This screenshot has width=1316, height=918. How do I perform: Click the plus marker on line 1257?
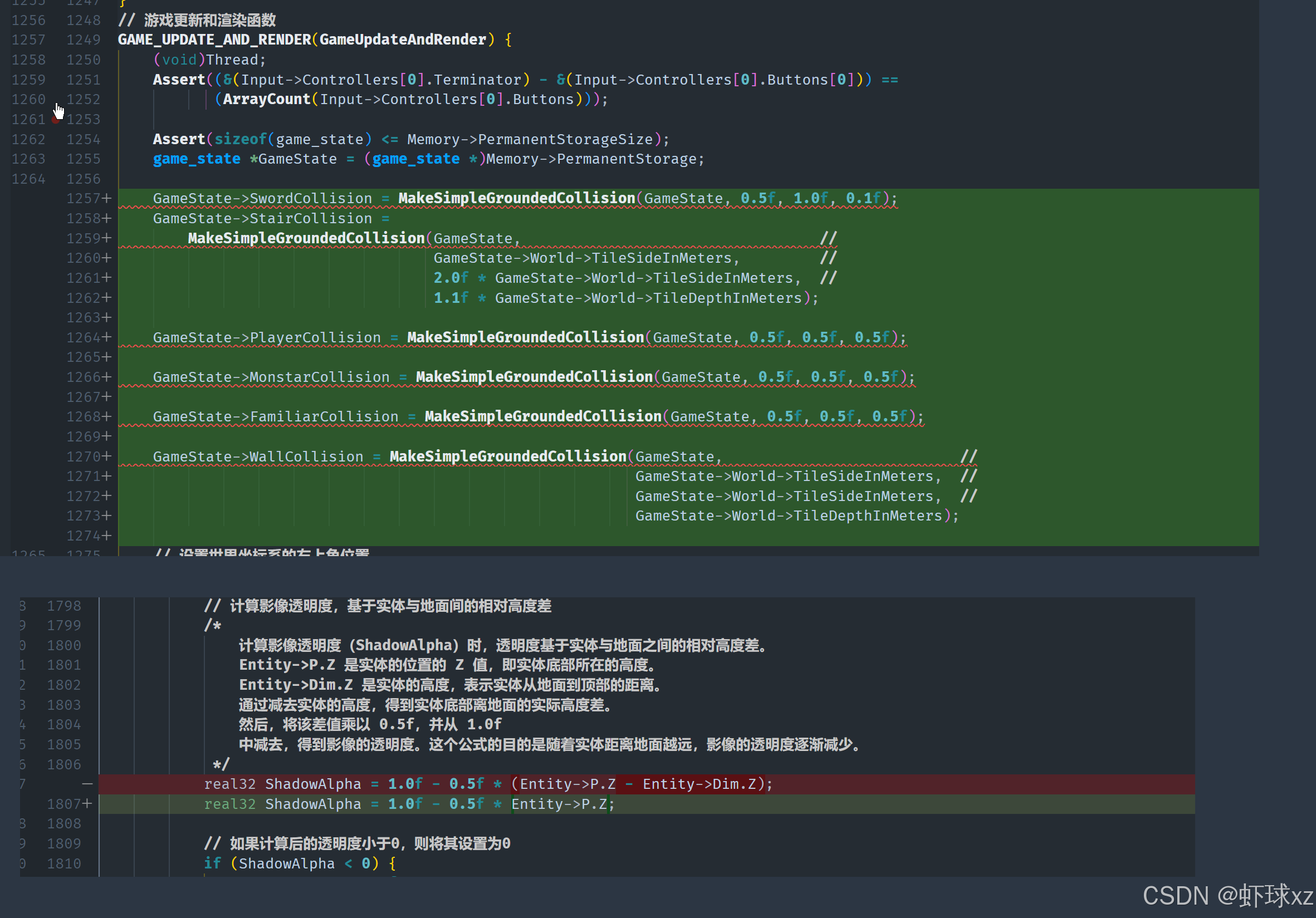click(106, 198)
